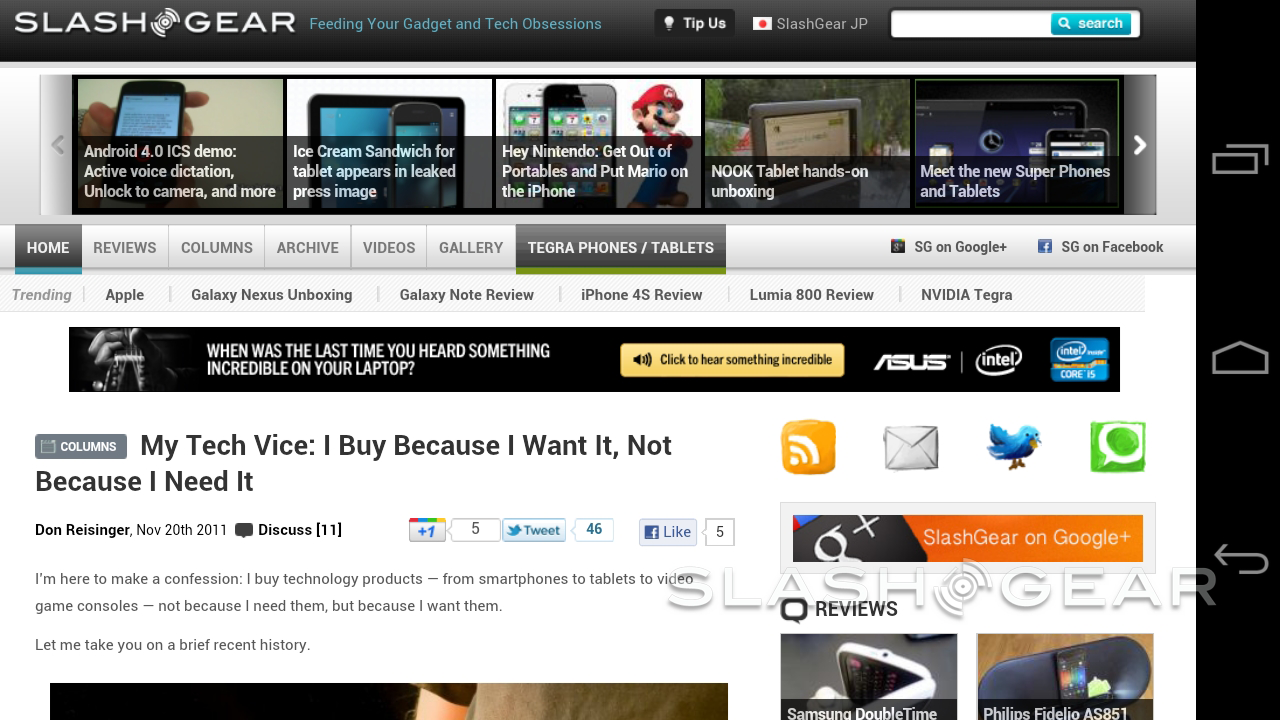Screen dimensions: 1280x720
Task: Click the Facebook Like button
Action: [668, 532]
